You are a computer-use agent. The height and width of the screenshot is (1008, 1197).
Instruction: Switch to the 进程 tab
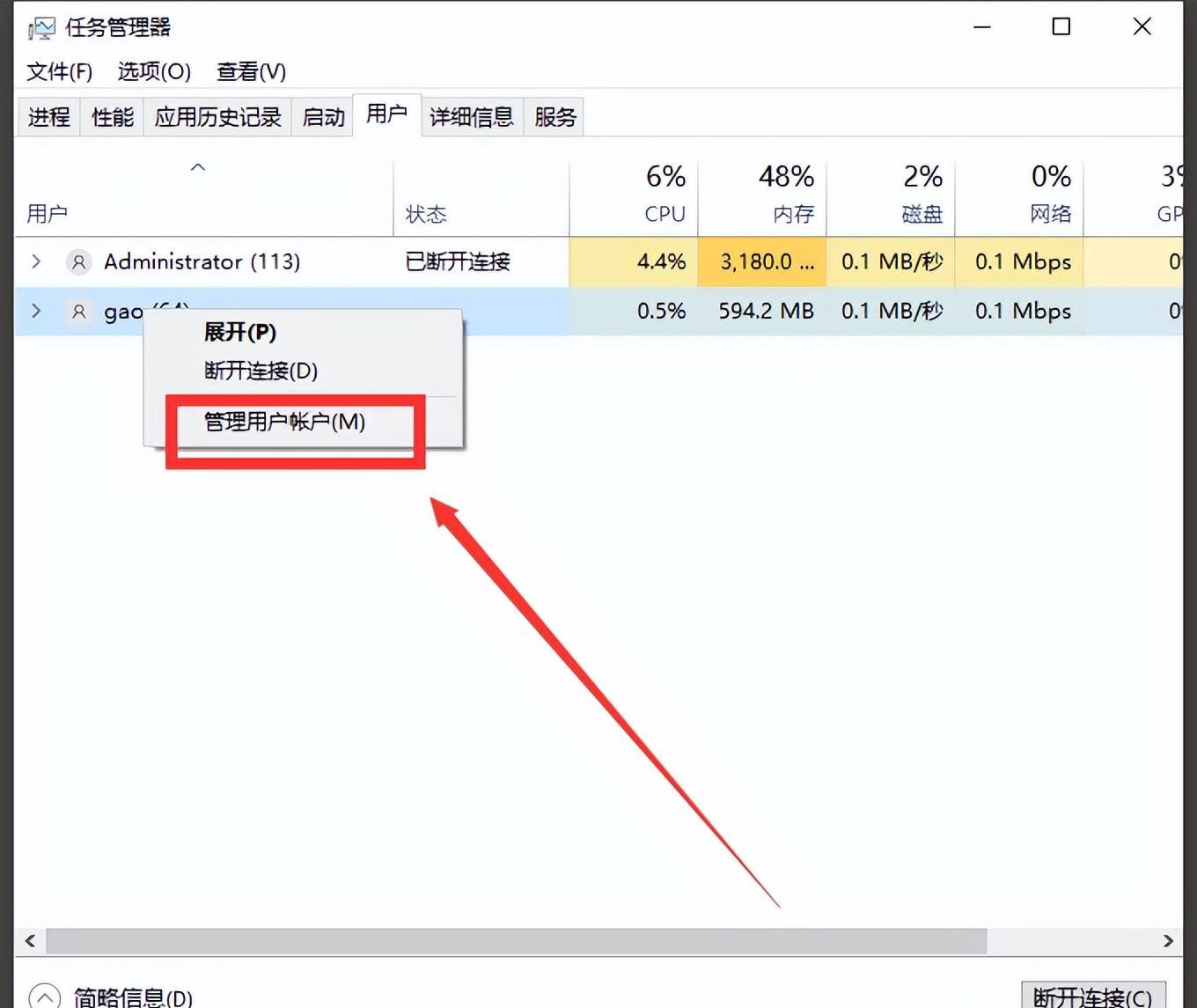coord(49,117)
